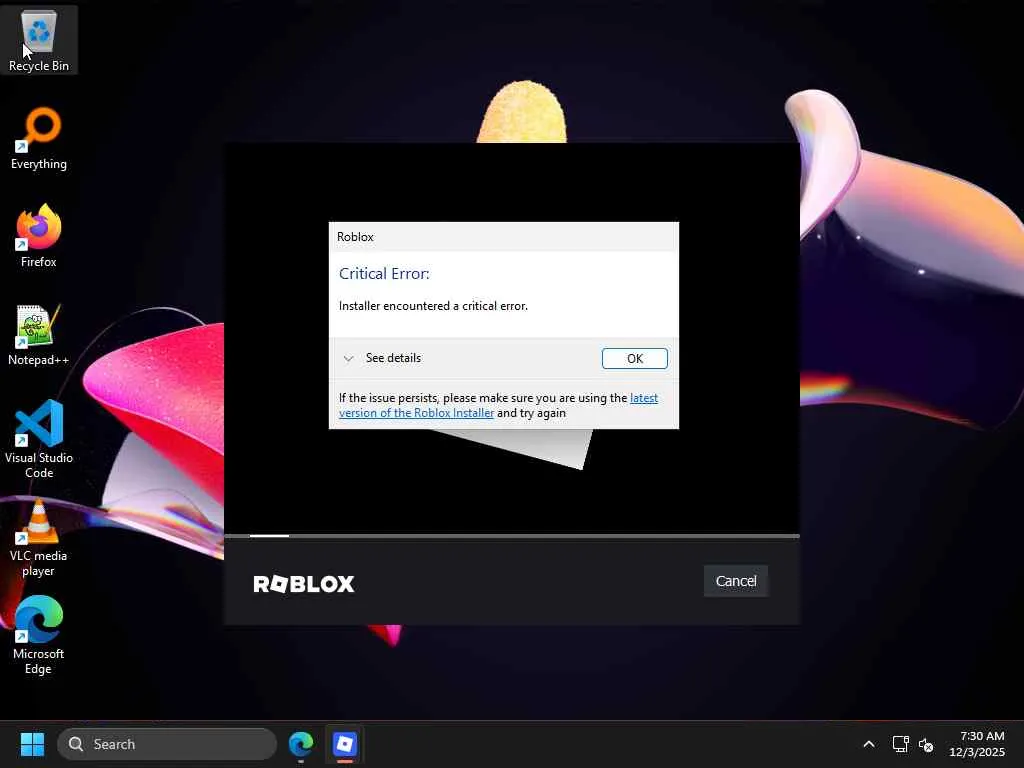This screenshot has height=768, width=1024.
Task: Open the clock showing 7:30 AM
Action: [977, 744]
